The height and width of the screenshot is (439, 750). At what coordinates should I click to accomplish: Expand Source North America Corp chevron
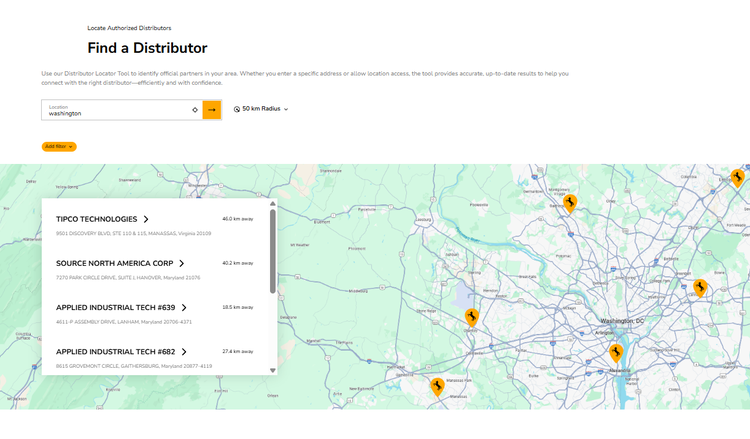pyautogui.click(x=182, y=263)
